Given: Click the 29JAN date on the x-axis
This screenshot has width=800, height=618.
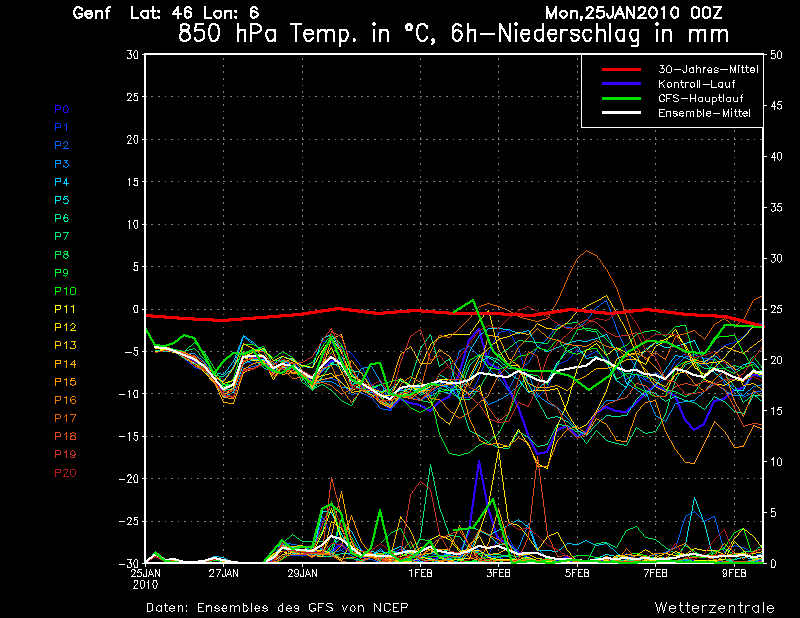Looking at the screenshot, I should (x=302, y=574).
